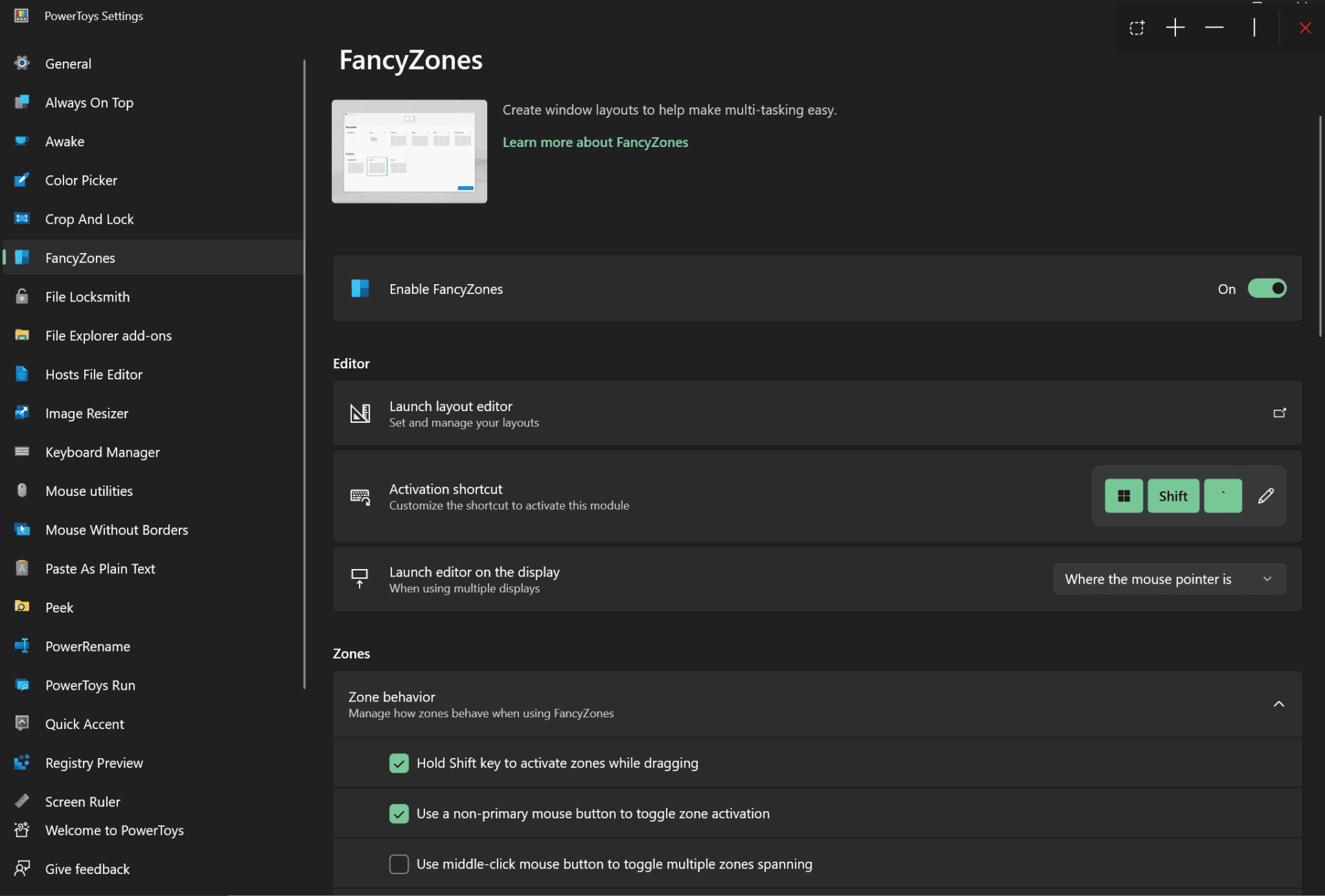Viewport: 1325px width, 896px height.
Task: Click the region selection icon in top toolbar
Action: [x=1137, y=28]
